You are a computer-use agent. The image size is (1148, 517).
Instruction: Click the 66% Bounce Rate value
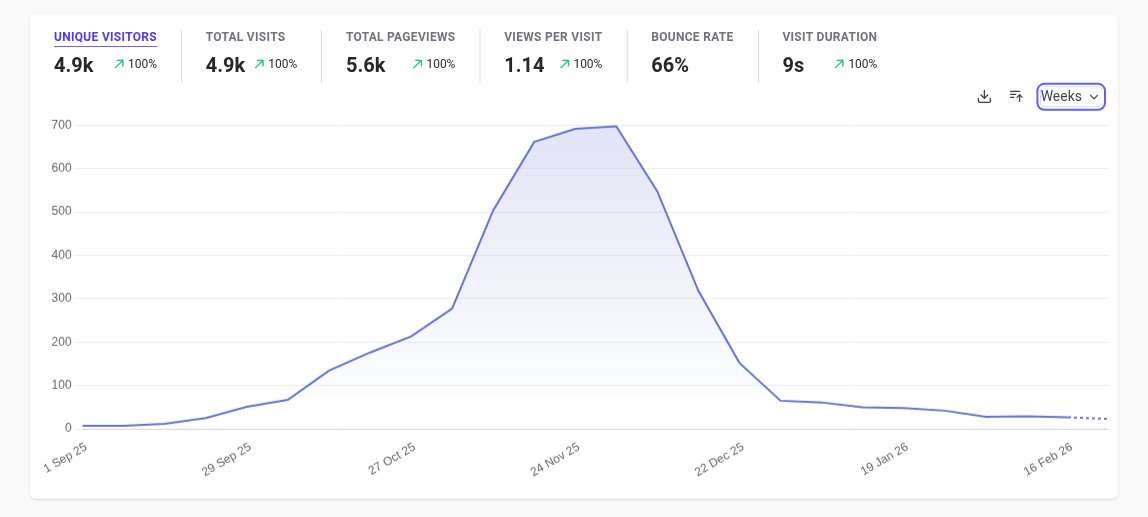pos(670,65)
